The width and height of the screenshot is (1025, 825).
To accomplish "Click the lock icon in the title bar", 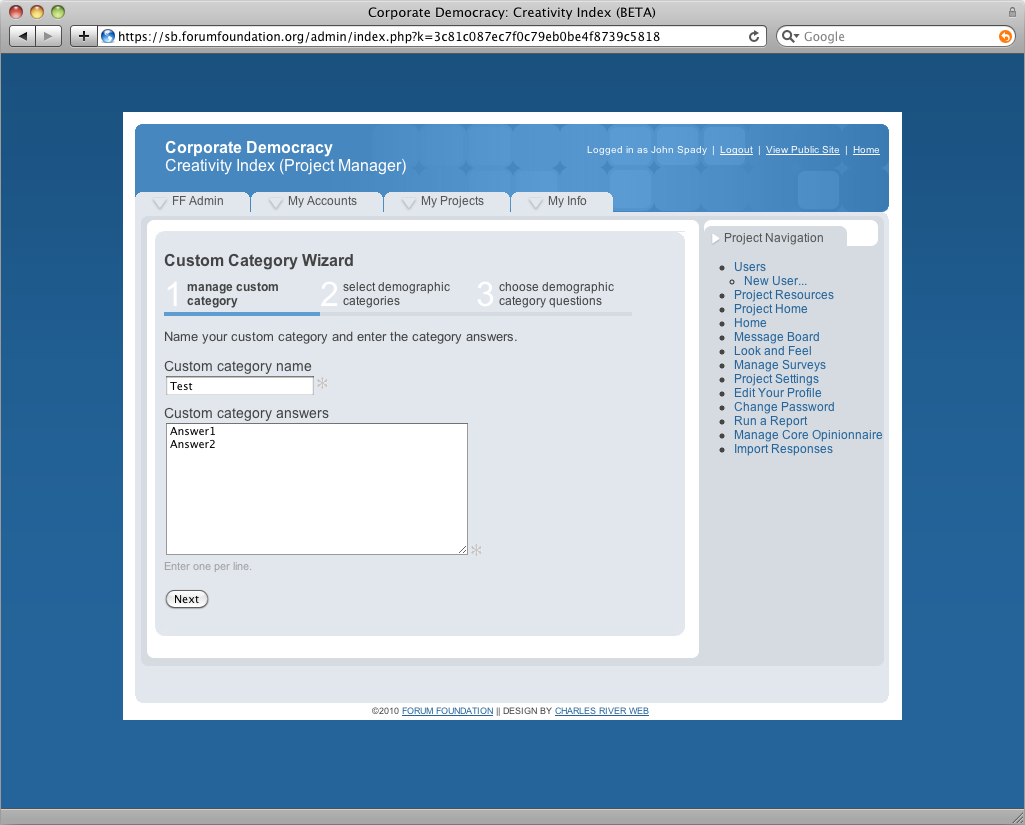I will click(x=1012, y=12).
